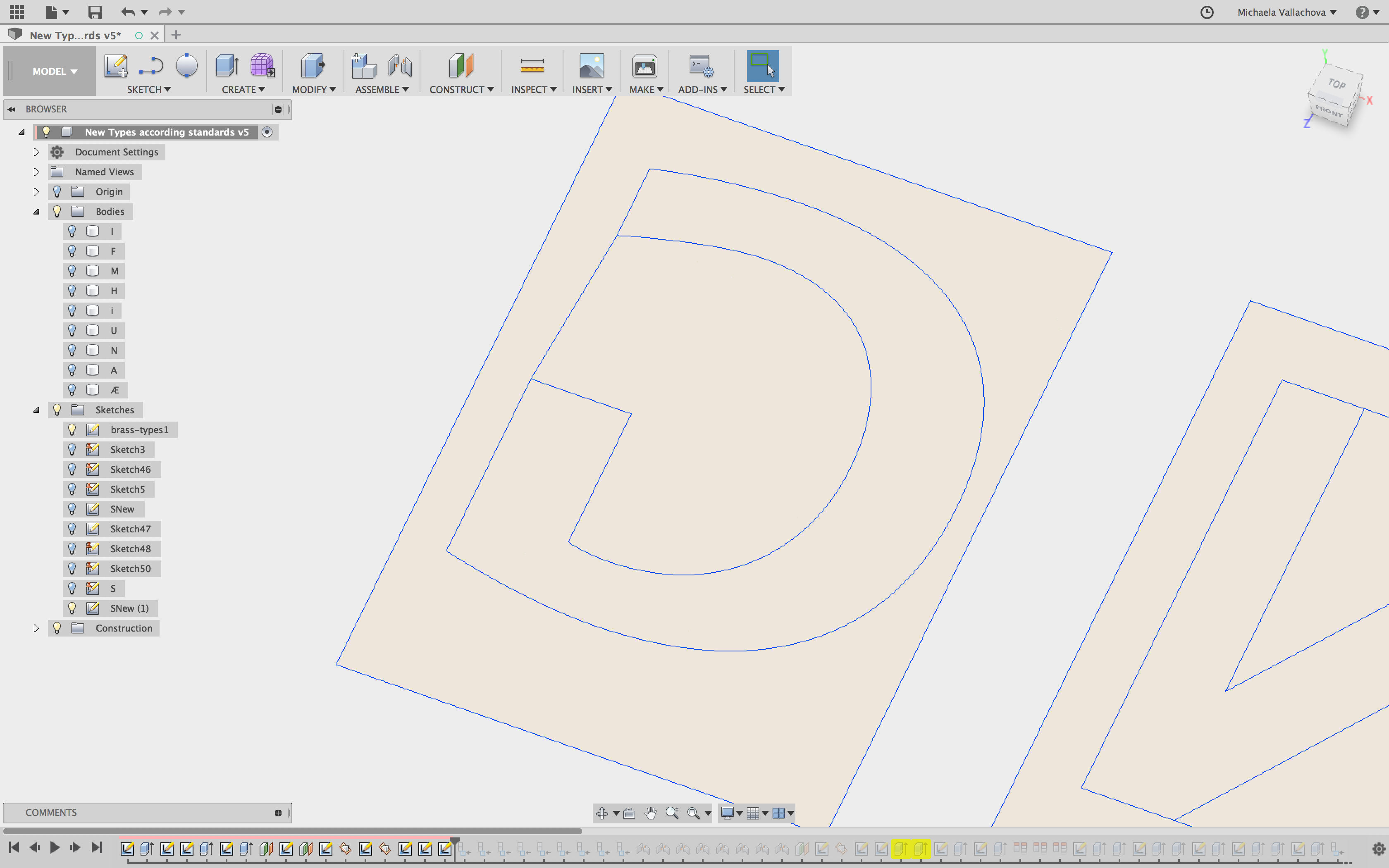Toggle visibility of SNew (1) sketch
The width and height of the screenshot is (1389, 868).
coord(72,608)
